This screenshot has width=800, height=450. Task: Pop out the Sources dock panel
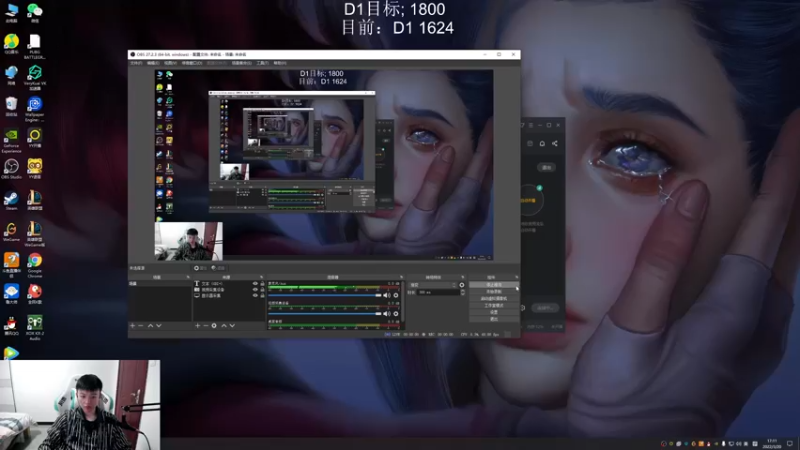[262, 277]
